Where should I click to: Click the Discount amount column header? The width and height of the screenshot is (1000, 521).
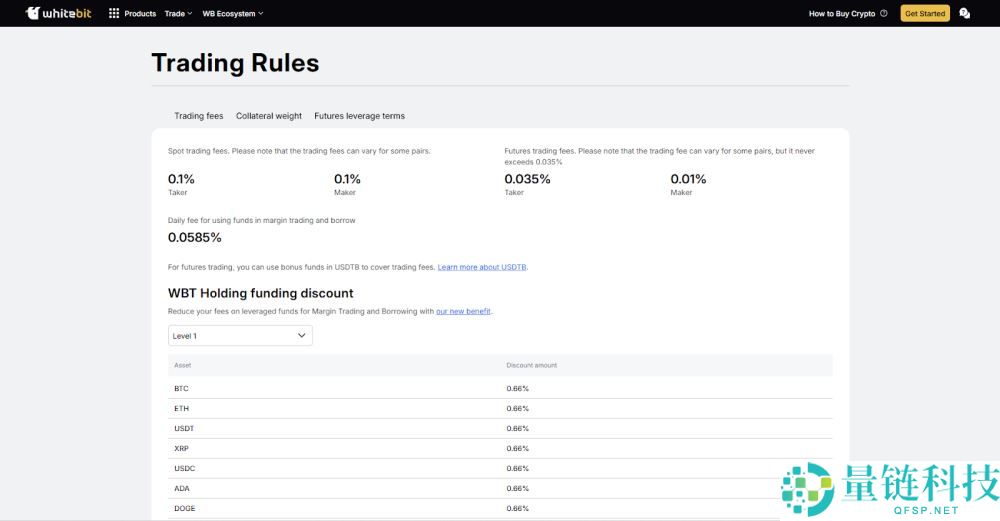[531, 365]
